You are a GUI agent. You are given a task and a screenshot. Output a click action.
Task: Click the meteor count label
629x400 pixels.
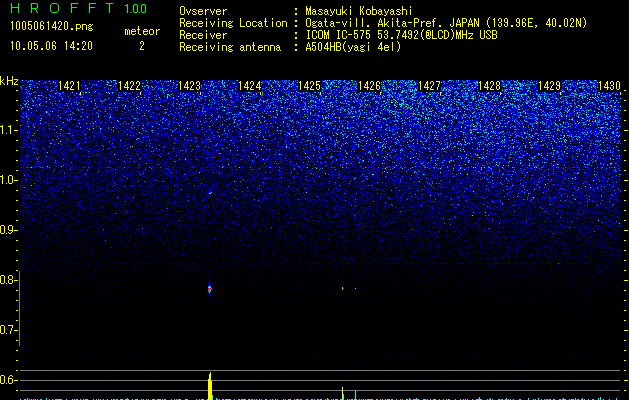click(142, 31)
